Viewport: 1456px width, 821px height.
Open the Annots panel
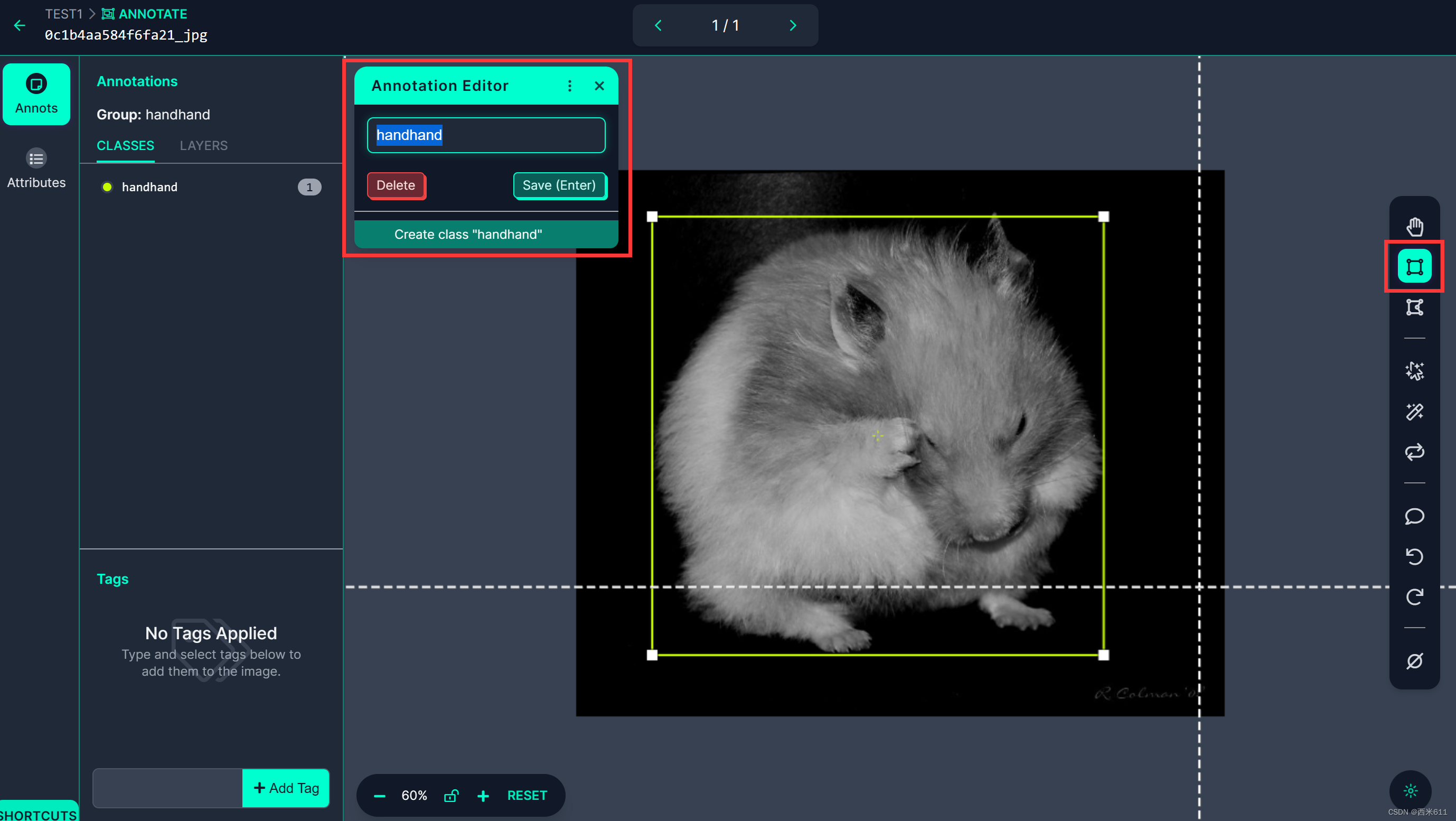[x=36, y=94]
